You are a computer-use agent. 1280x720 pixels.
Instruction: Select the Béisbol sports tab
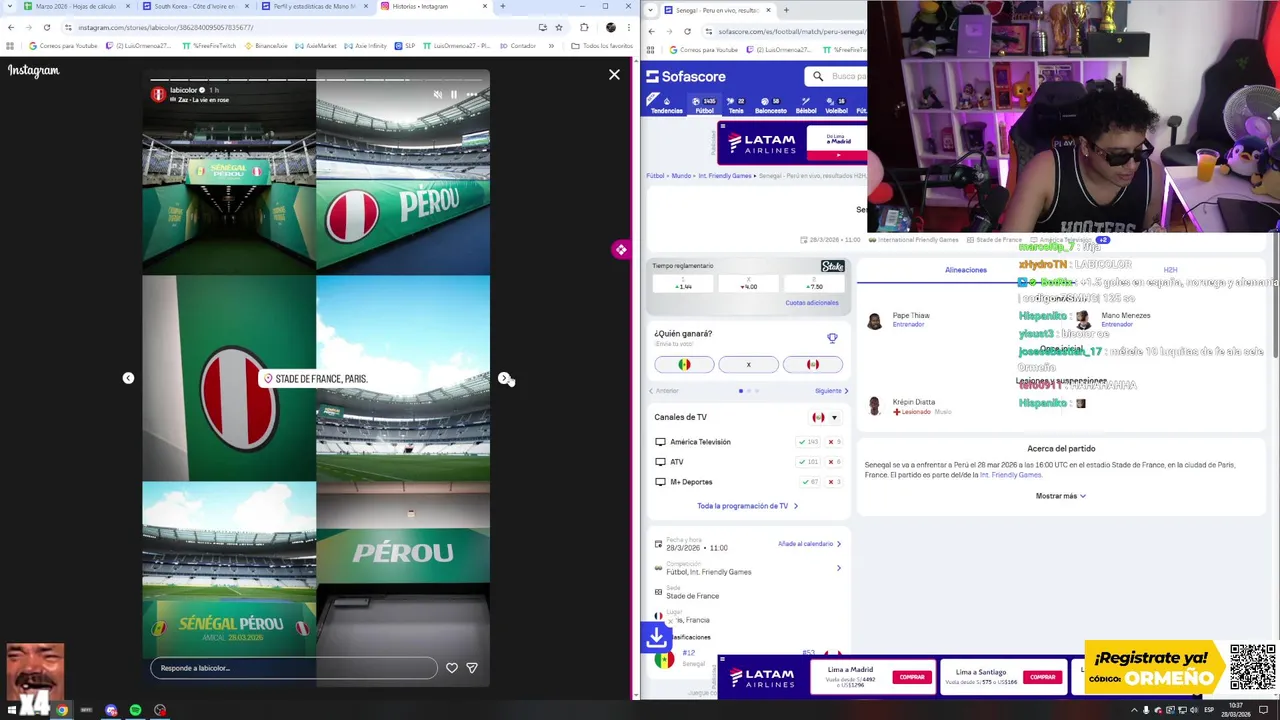pyautogui.click(x=806, y=105)
